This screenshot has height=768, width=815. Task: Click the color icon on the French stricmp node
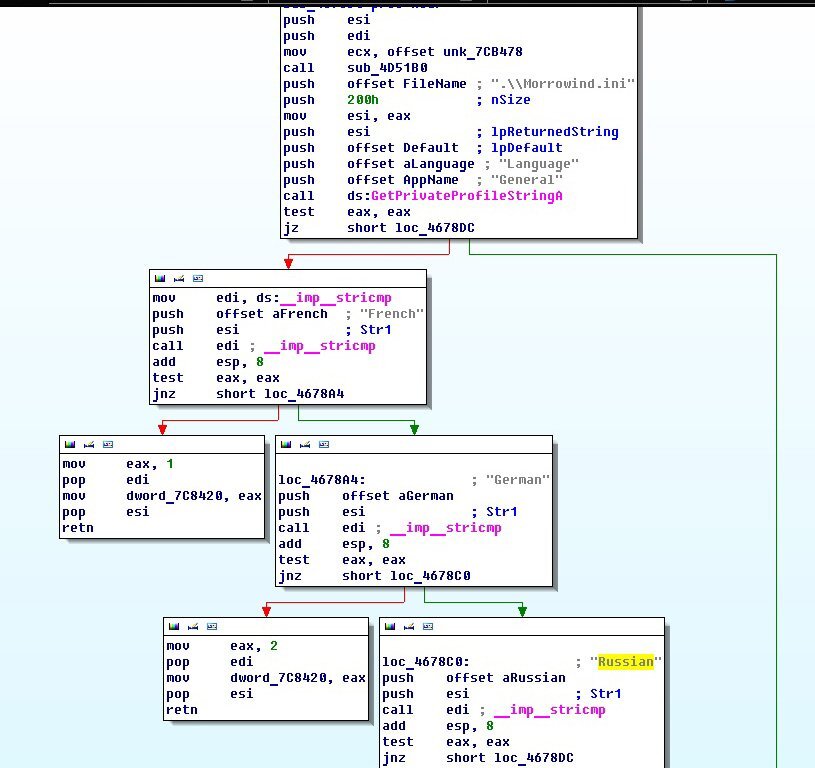[x=158, y=278]
